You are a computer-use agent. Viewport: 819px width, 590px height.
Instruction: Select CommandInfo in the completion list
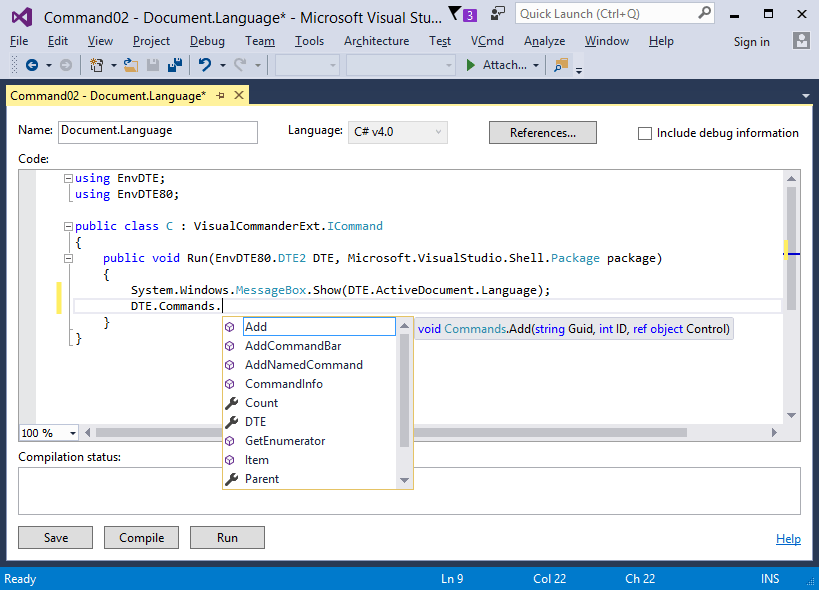284,384
